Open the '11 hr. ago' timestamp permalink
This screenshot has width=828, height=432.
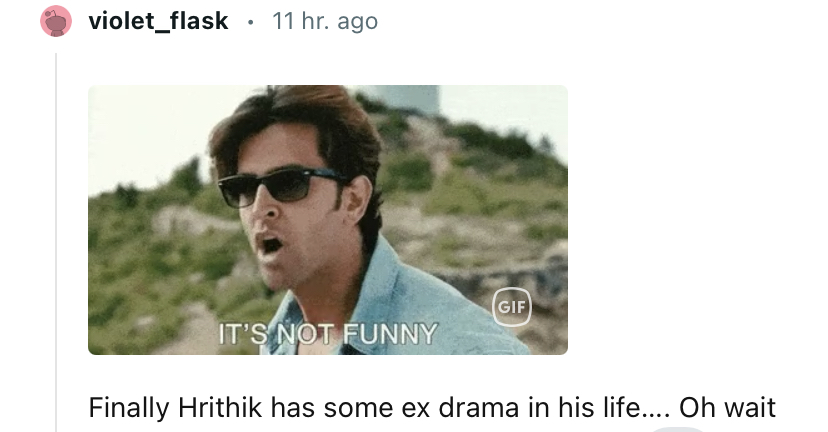tap(325, 21)
